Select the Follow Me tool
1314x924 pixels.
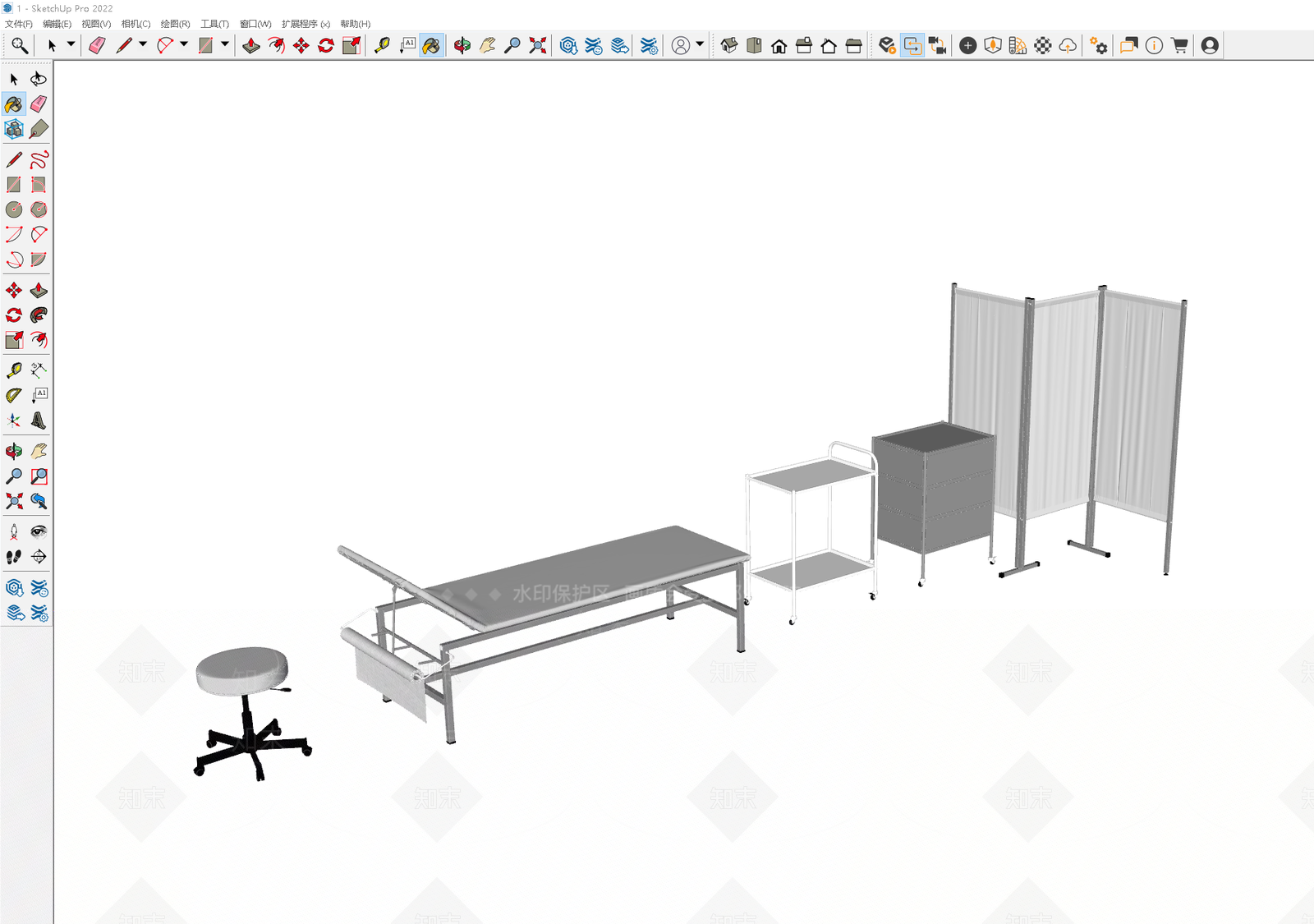click(39, 315)
